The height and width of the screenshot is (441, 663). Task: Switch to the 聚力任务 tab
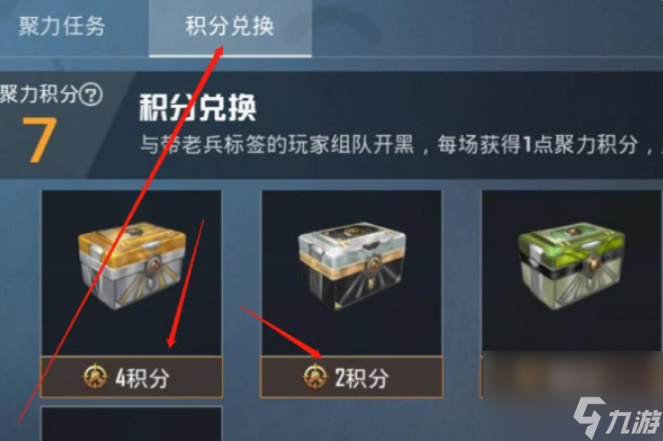62,26
